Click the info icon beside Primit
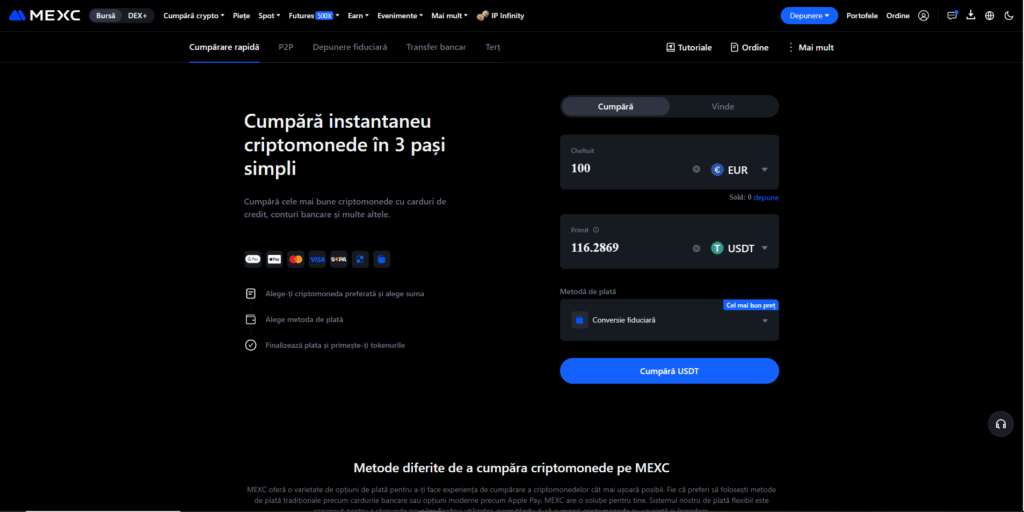The width and height of the screenshot is (1024, 512). (596, 230)
